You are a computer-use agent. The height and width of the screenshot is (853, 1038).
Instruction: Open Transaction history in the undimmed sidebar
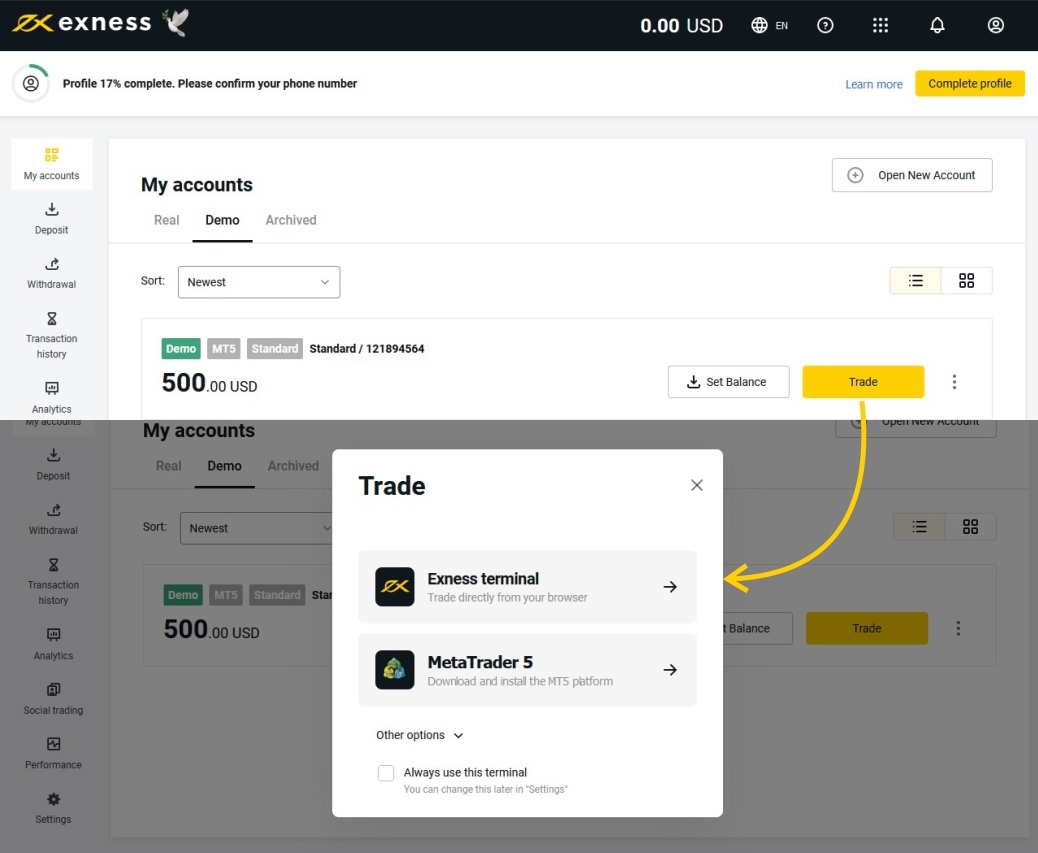[x=52, y=336]
